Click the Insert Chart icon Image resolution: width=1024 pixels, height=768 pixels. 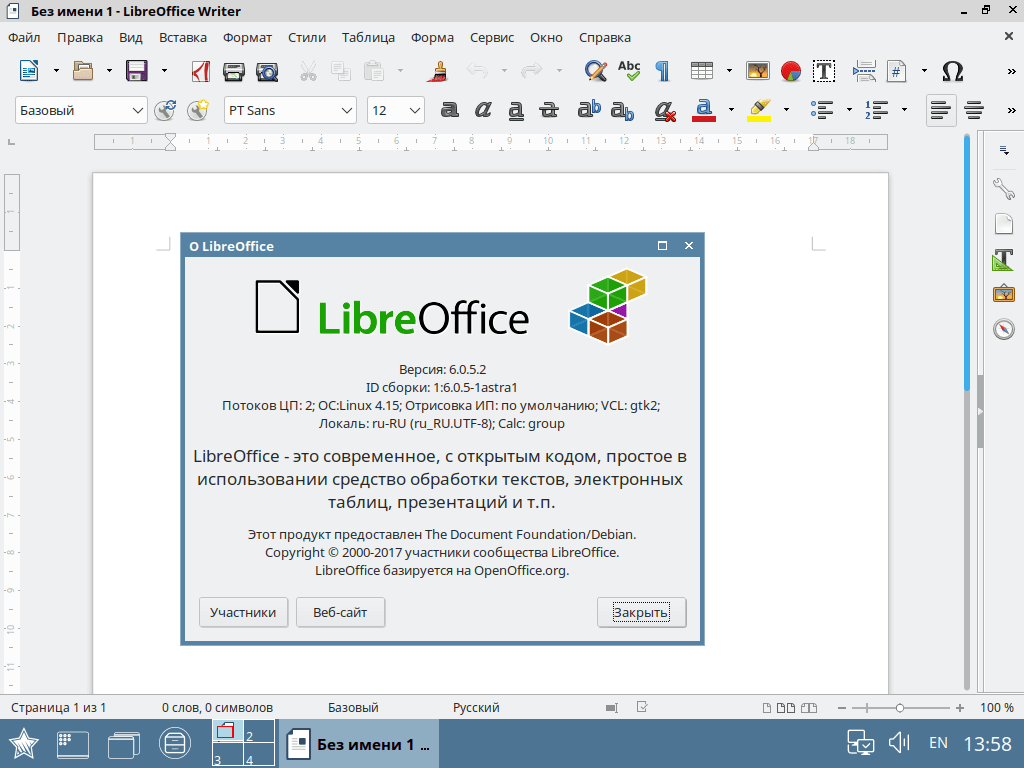tap(790, 71)
